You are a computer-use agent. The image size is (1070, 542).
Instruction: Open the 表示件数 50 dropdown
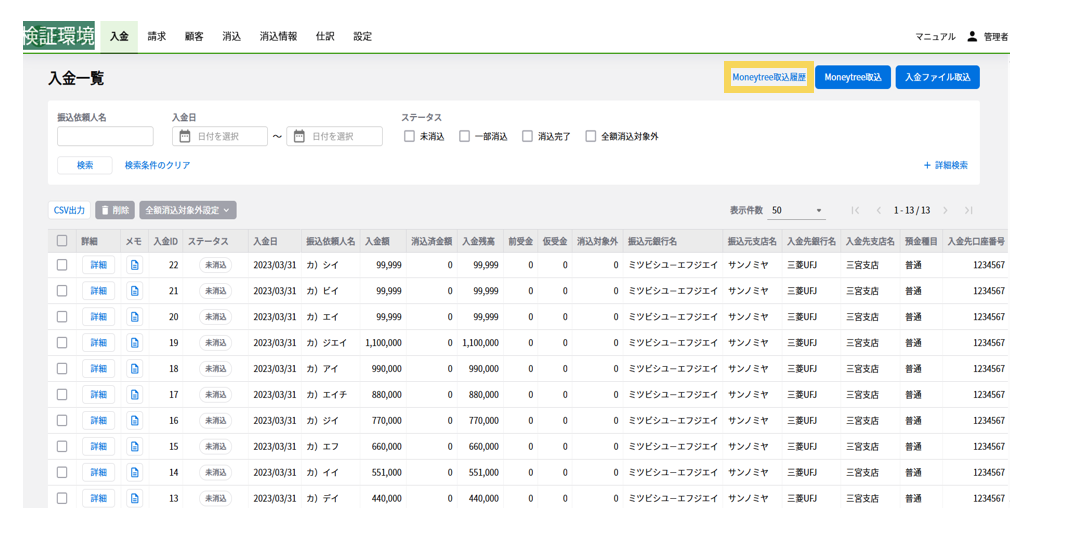point(797,211)
